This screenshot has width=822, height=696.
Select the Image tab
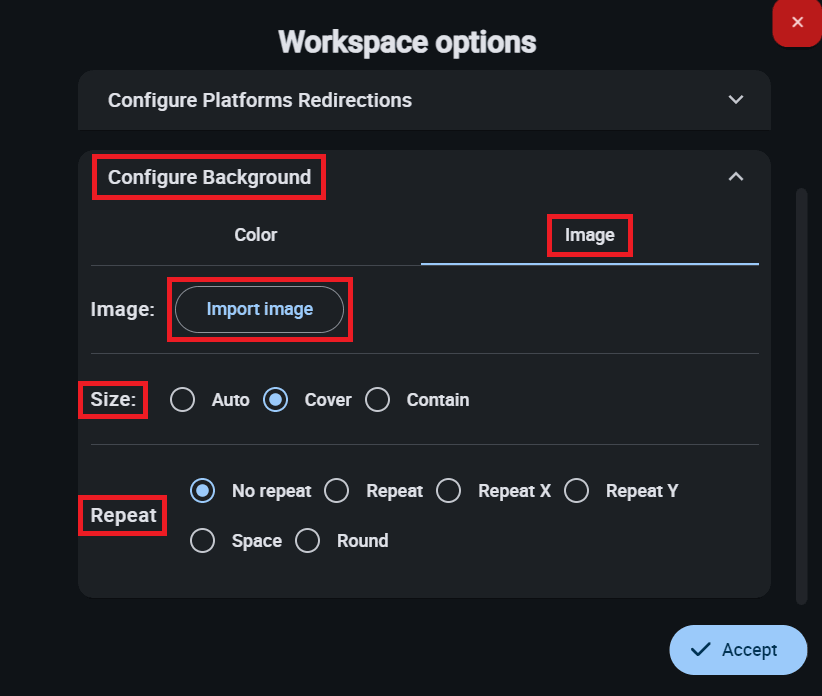click(x=590, y=236)
